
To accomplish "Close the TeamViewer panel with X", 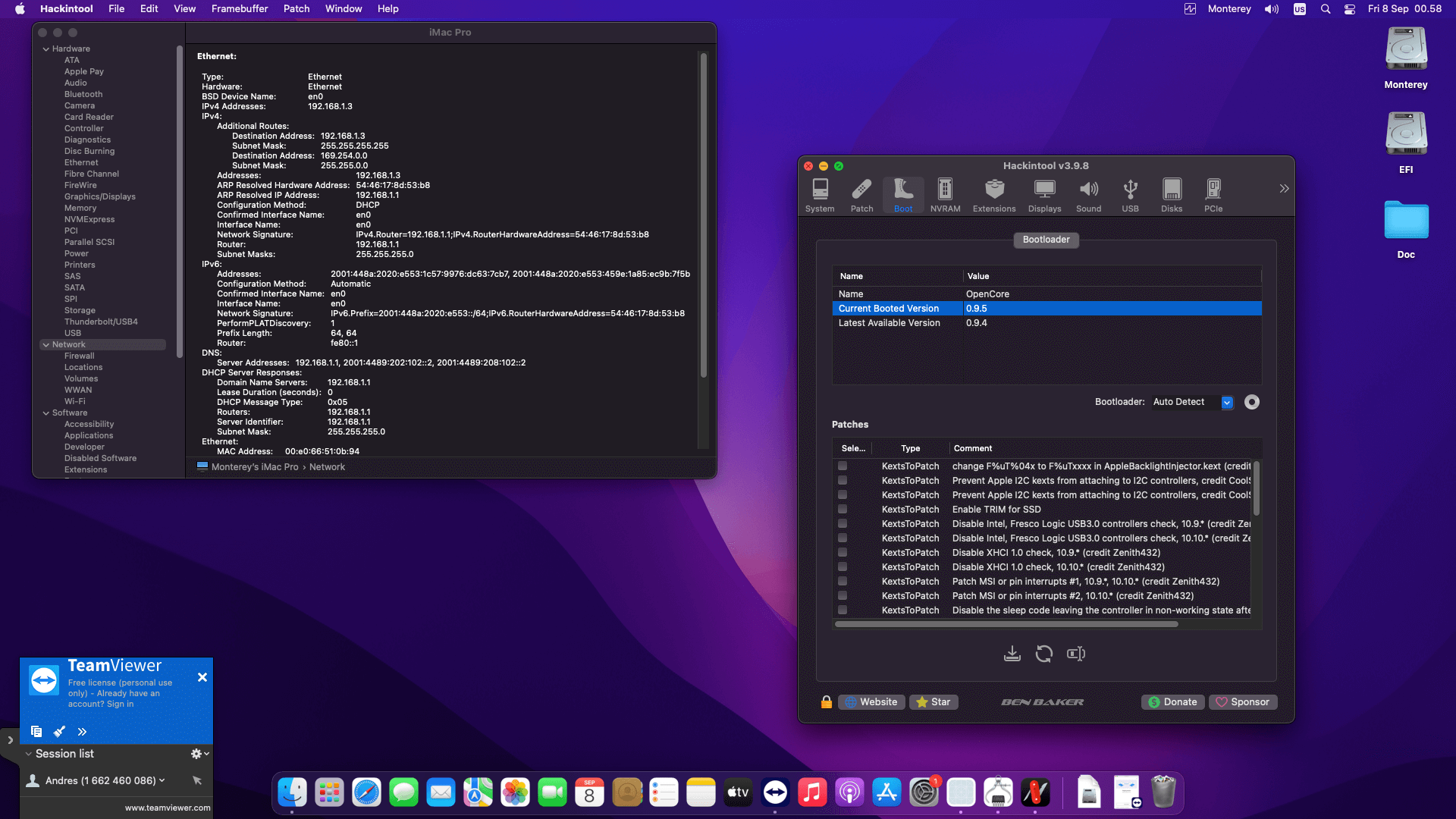I will pyautogui.click(x=202, y=677).
